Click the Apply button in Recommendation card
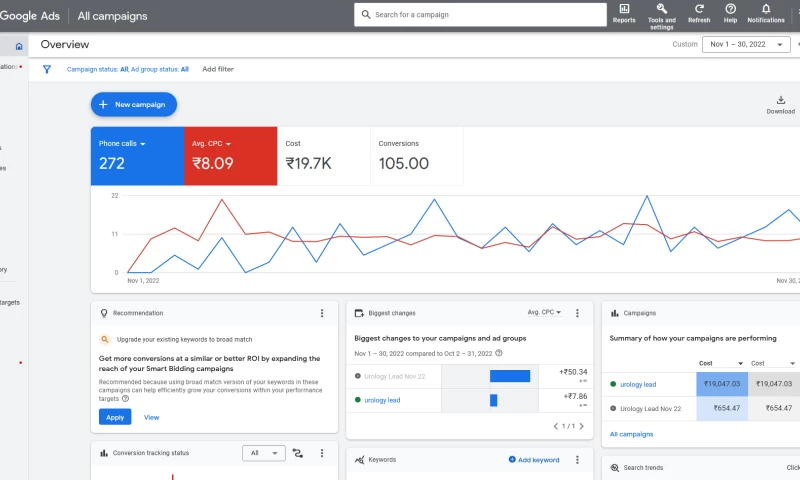 (115, 417)
